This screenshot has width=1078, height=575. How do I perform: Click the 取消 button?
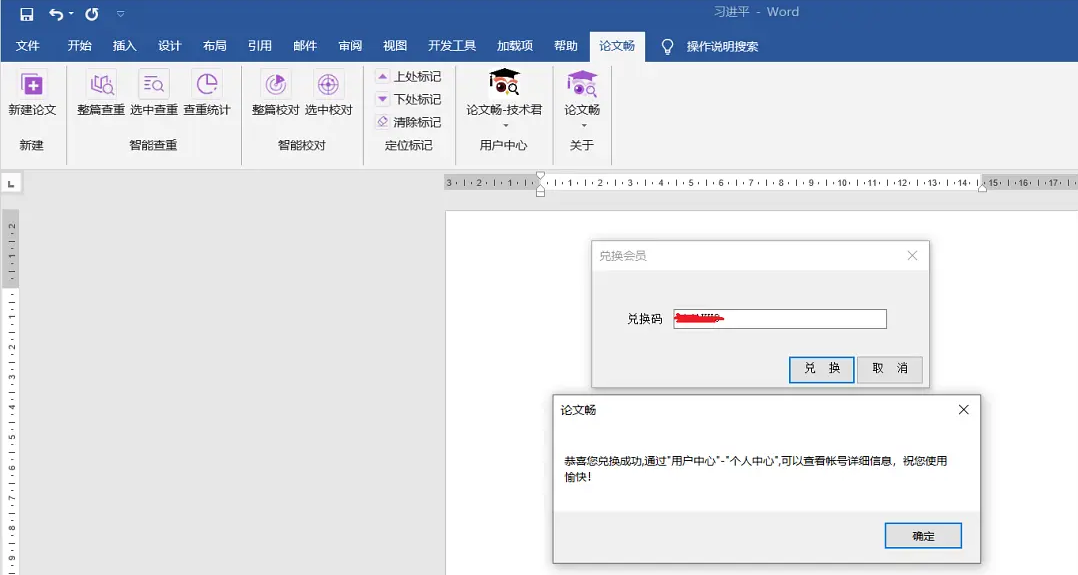(x=890, y=369)
